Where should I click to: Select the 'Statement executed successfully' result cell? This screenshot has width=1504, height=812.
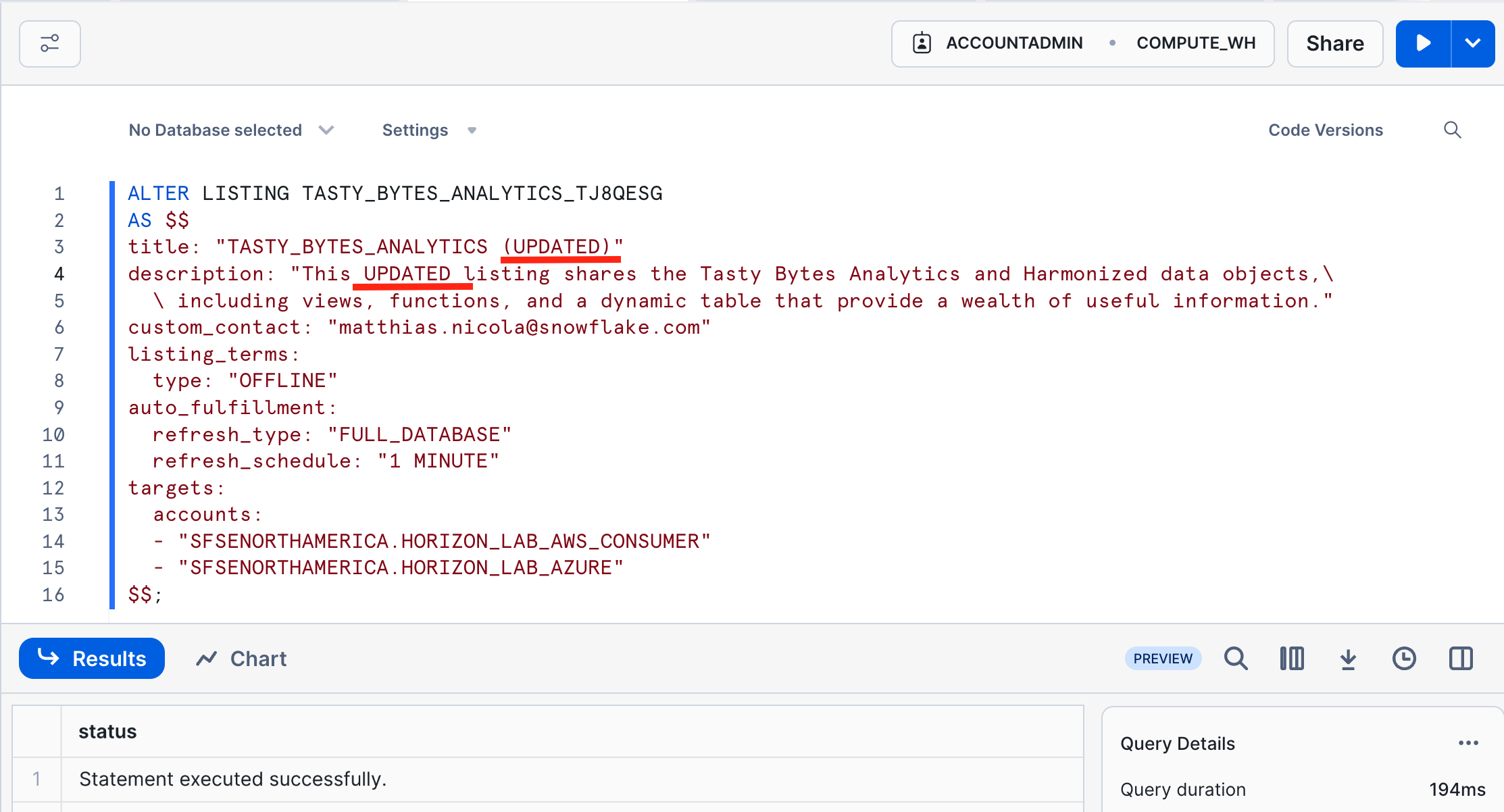coord(232,779)
